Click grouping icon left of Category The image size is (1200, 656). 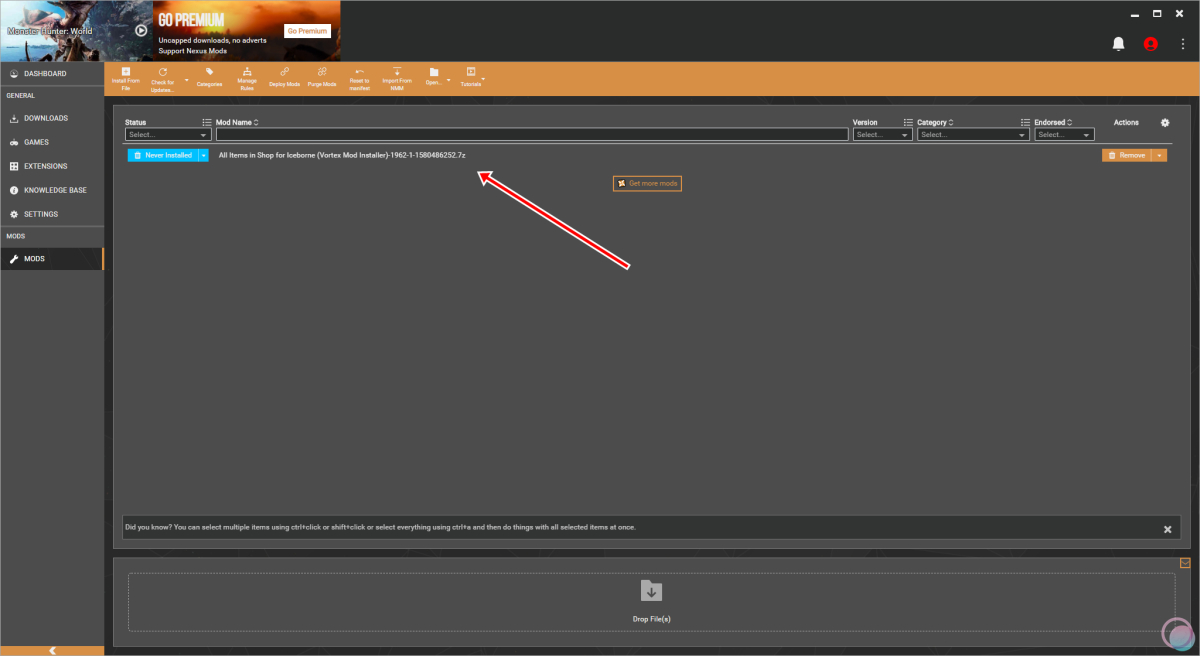(908, 122)
